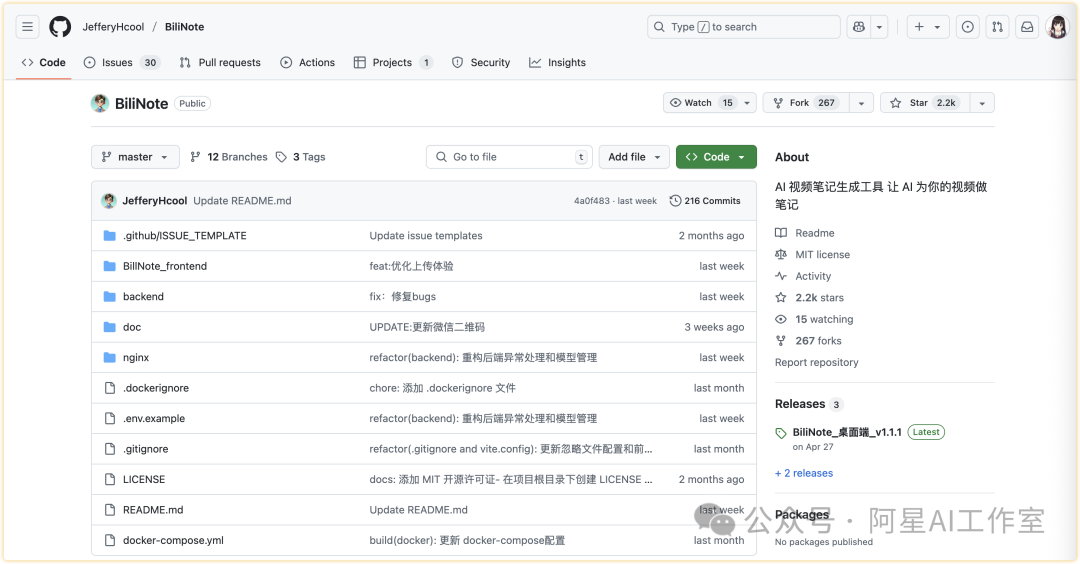Open the Readme link in About
The height and width of the screenshot is (564, 1080).
click(804, 233)
